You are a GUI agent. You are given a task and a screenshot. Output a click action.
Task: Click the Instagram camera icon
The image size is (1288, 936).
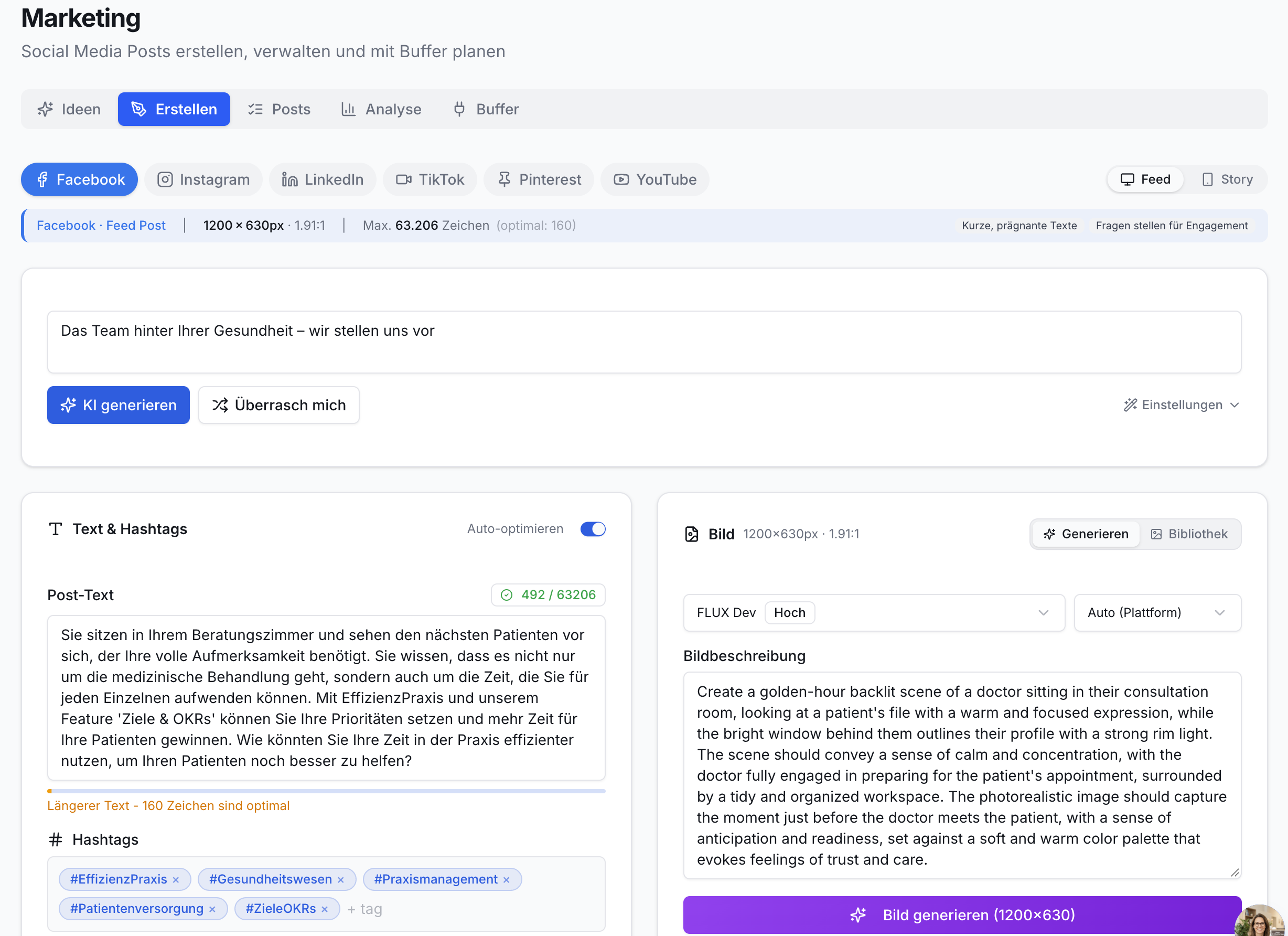point(165,179)
